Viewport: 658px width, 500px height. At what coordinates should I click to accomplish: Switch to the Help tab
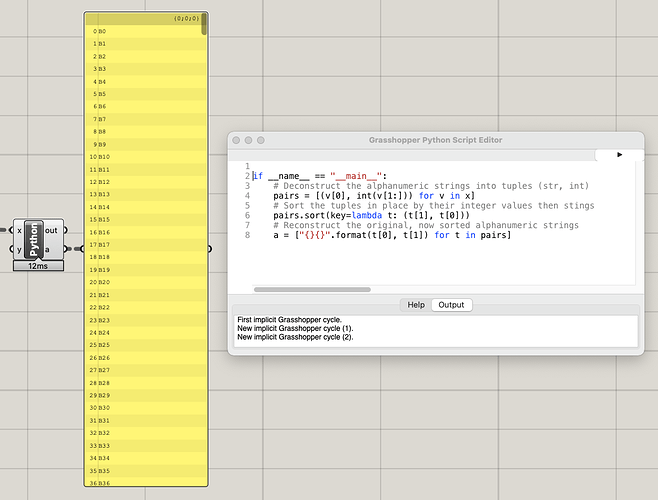tap(415, 305)
